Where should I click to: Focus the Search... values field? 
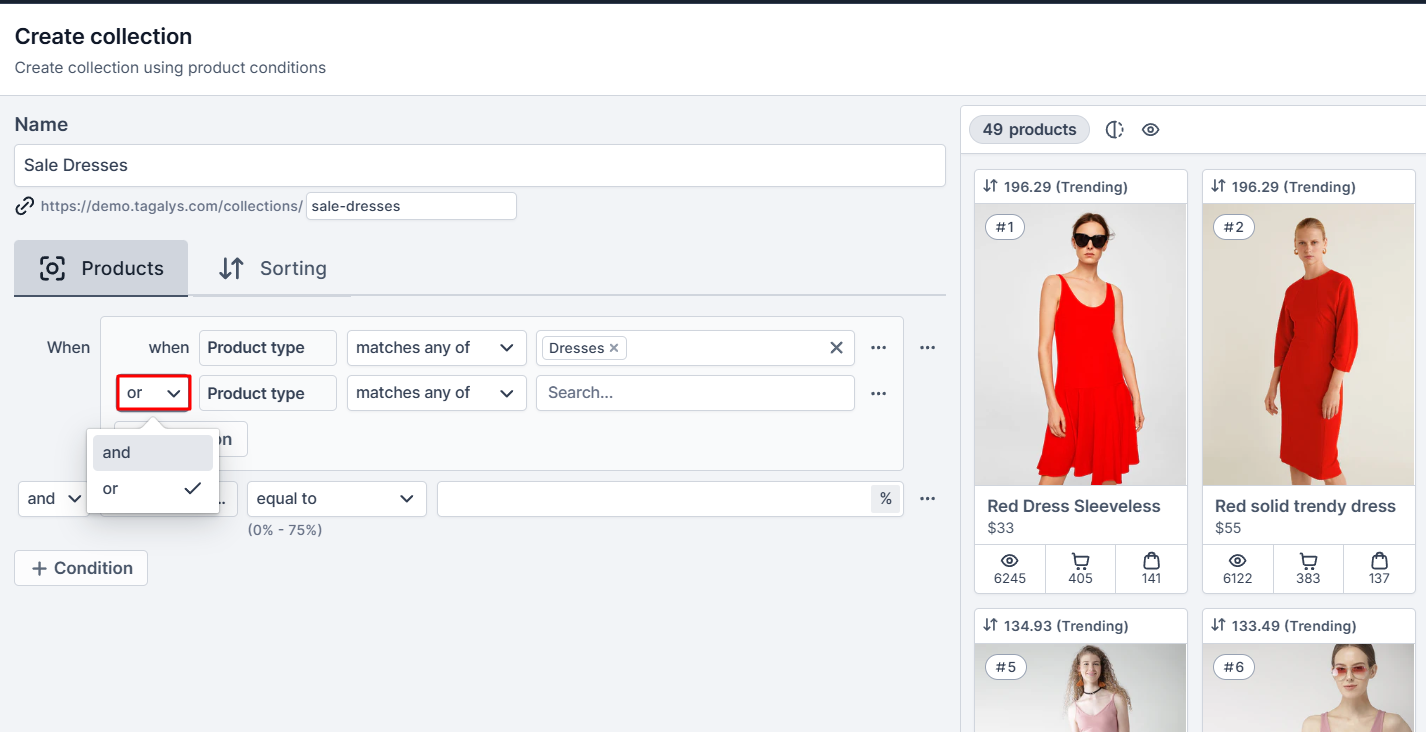coord(695,393)
